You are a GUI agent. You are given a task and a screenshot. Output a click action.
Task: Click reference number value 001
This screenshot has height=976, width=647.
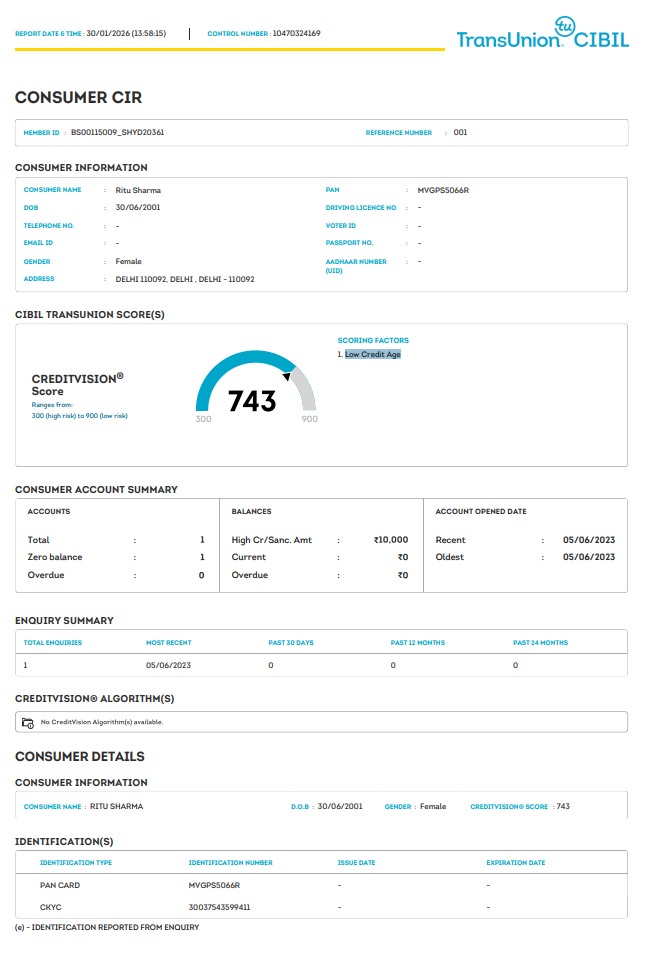(x=460, y=133)
